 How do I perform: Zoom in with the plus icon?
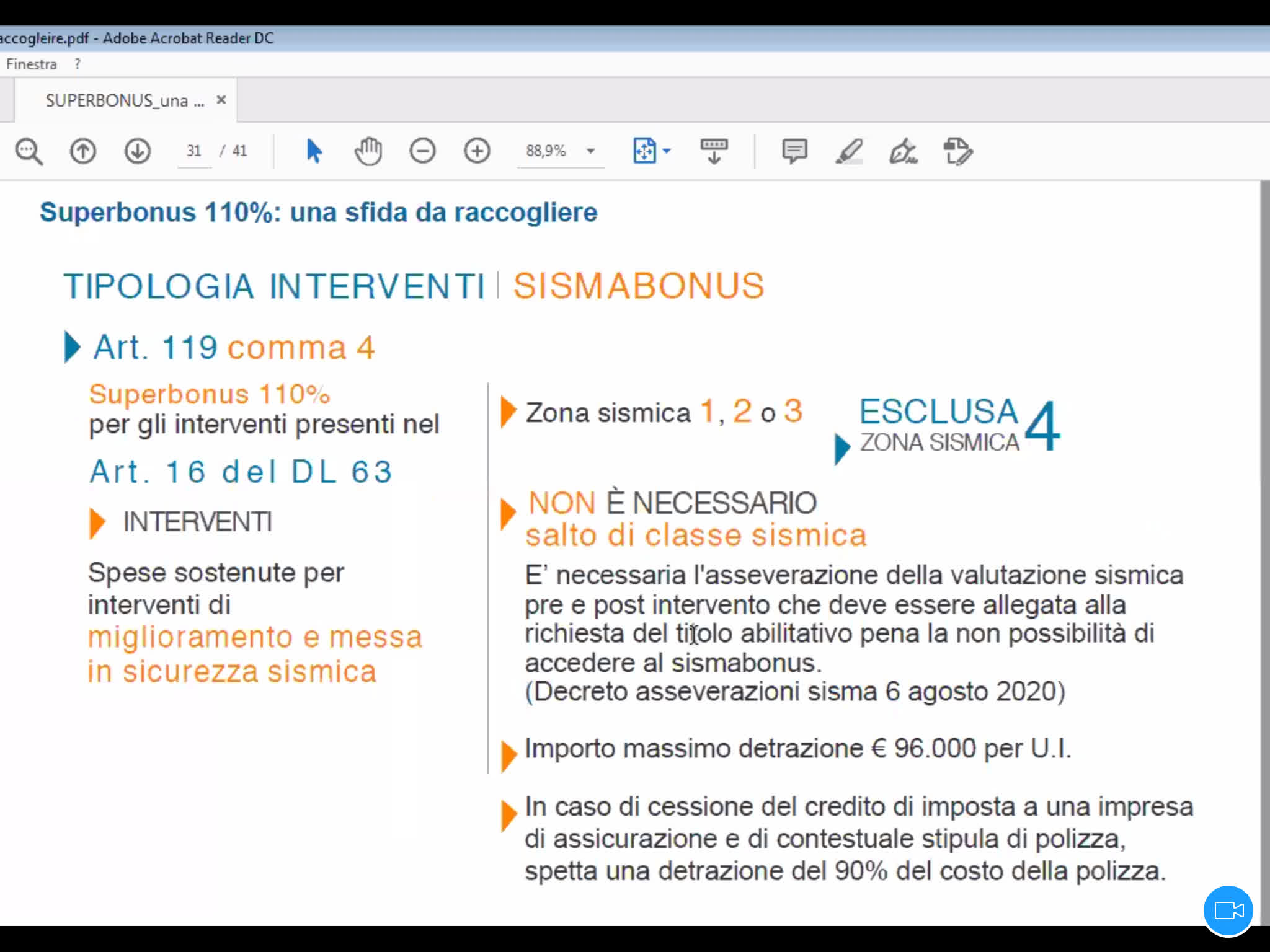[x=477, y=151]
